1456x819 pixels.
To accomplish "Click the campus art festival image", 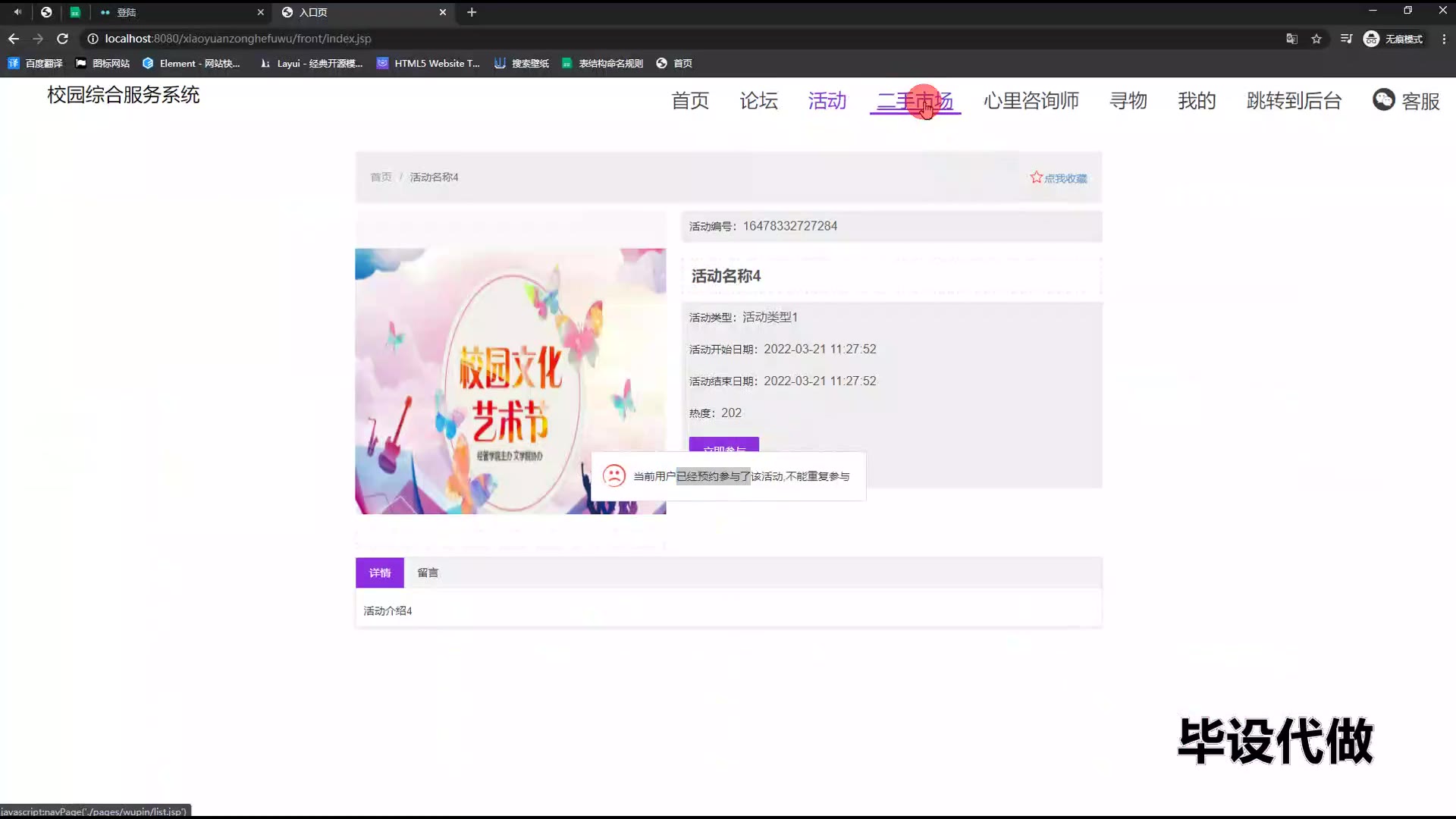I will [x=510, y=381].
